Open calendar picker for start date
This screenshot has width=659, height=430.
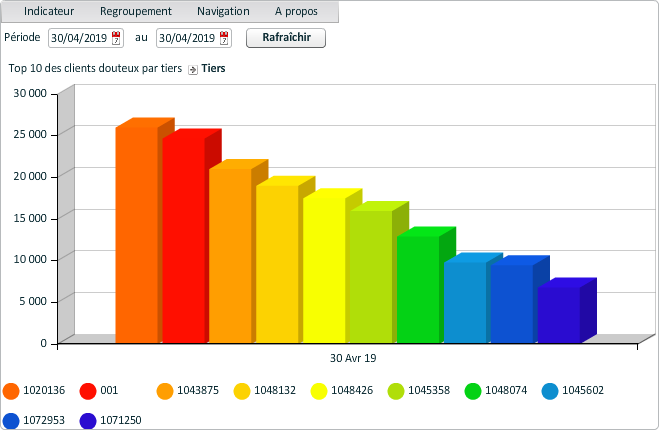[x=116, y=38]
